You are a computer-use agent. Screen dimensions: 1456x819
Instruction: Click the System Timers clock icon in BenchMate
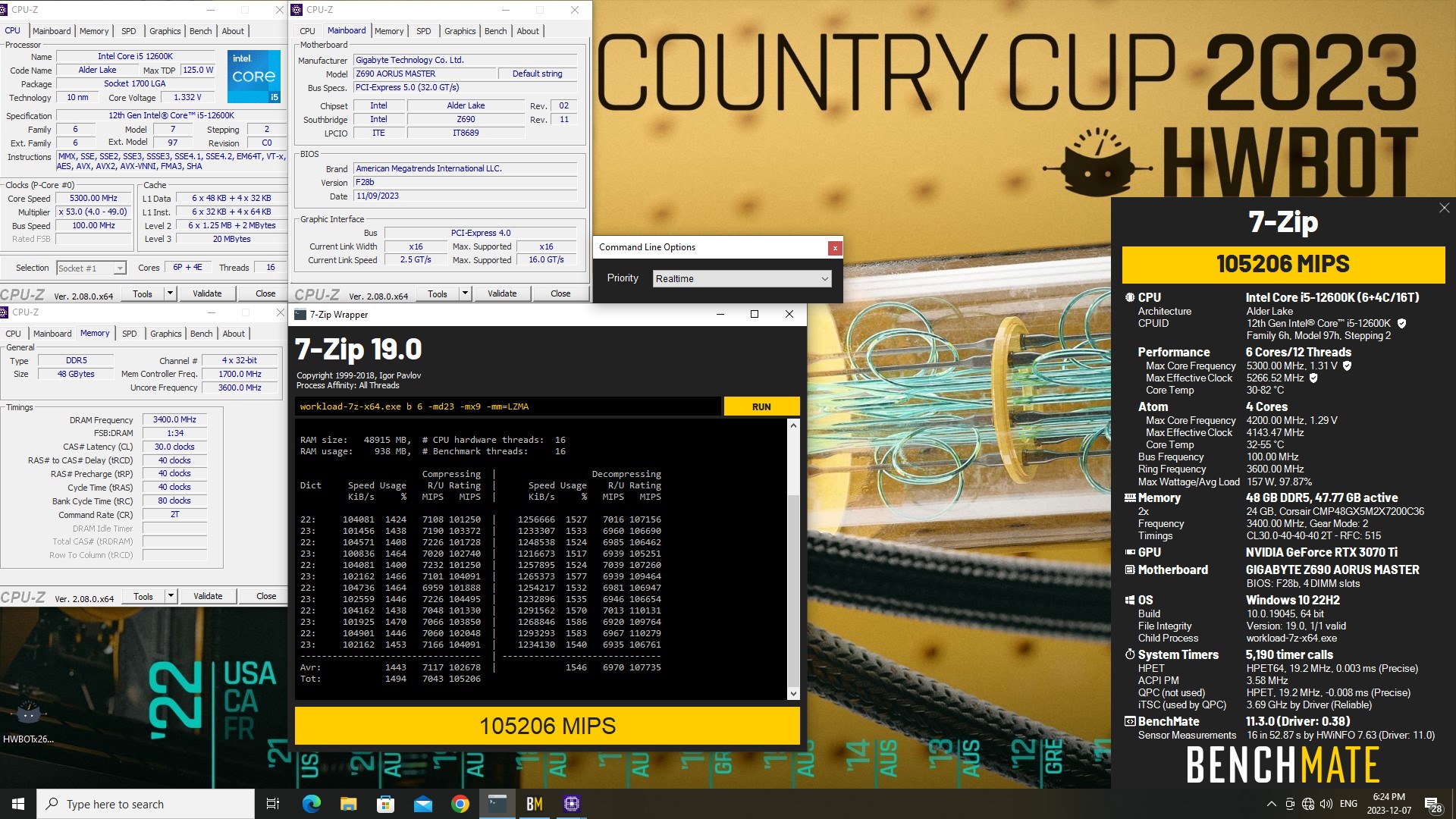(1130, 654)
